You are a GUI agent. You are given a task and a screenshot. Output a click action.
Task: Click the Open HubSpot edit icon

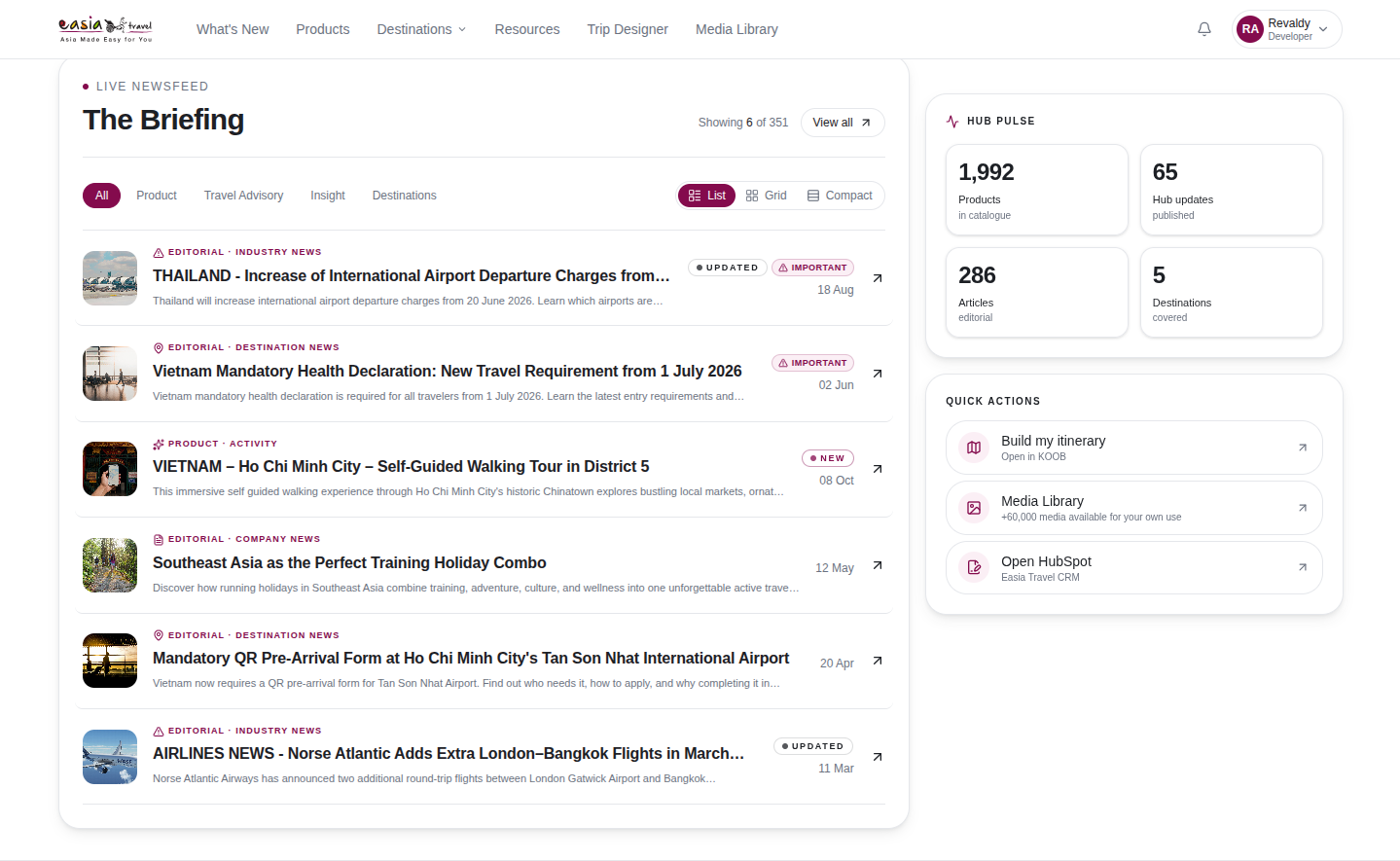pos(974,567)
